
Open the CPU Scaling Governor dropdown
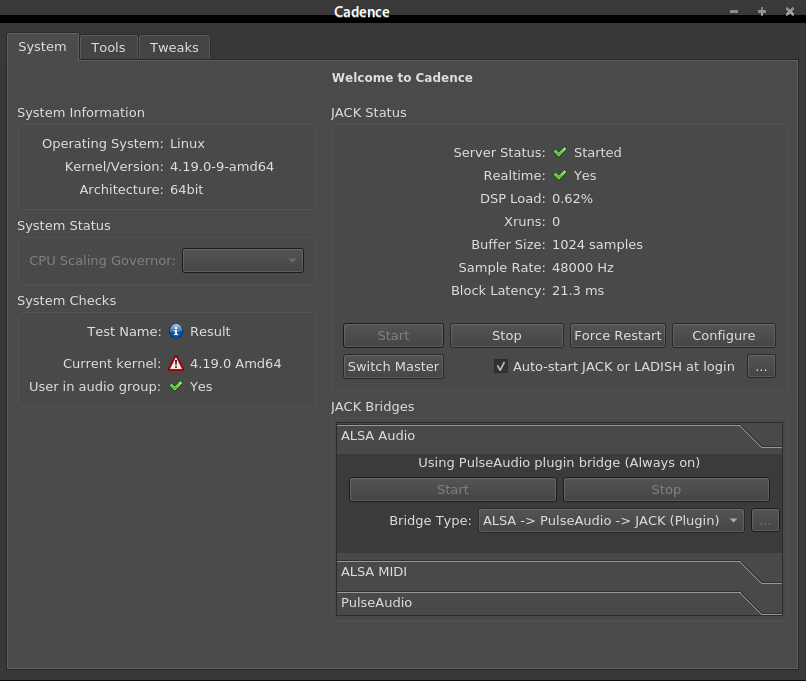(243, 261)
